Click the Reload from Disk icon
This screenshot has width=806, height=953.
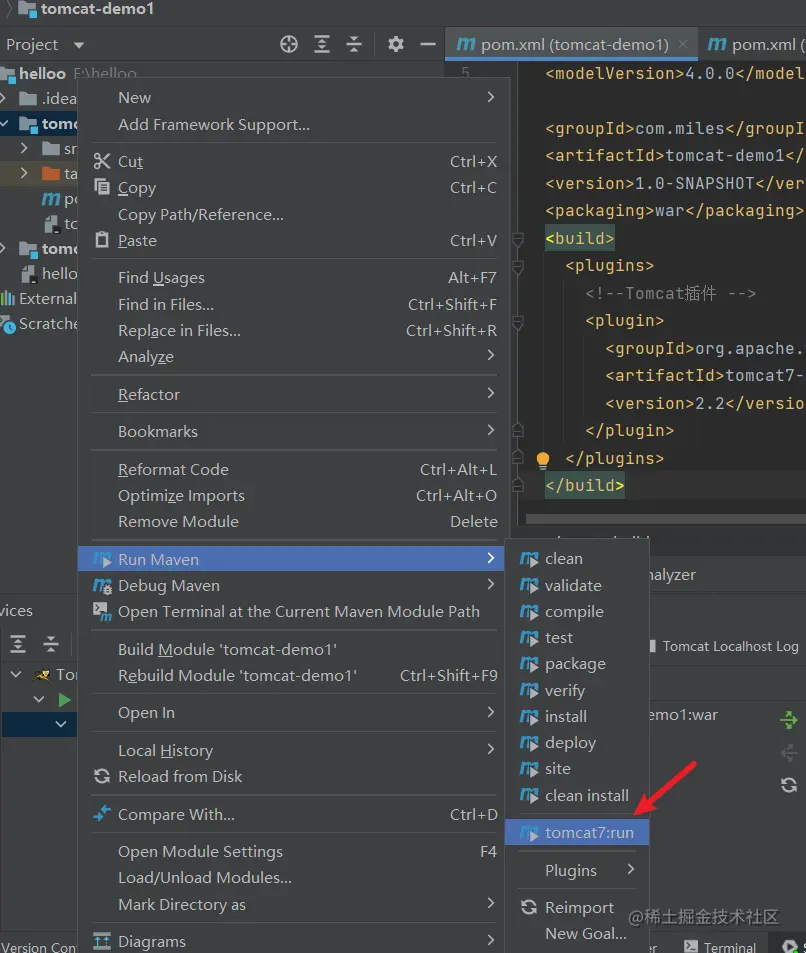click(x=102, y=776)
